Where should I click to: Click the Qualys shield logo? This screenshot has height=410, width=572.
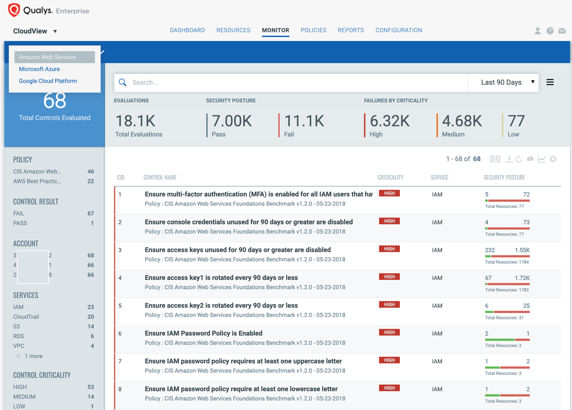click(x=14, y=10)
